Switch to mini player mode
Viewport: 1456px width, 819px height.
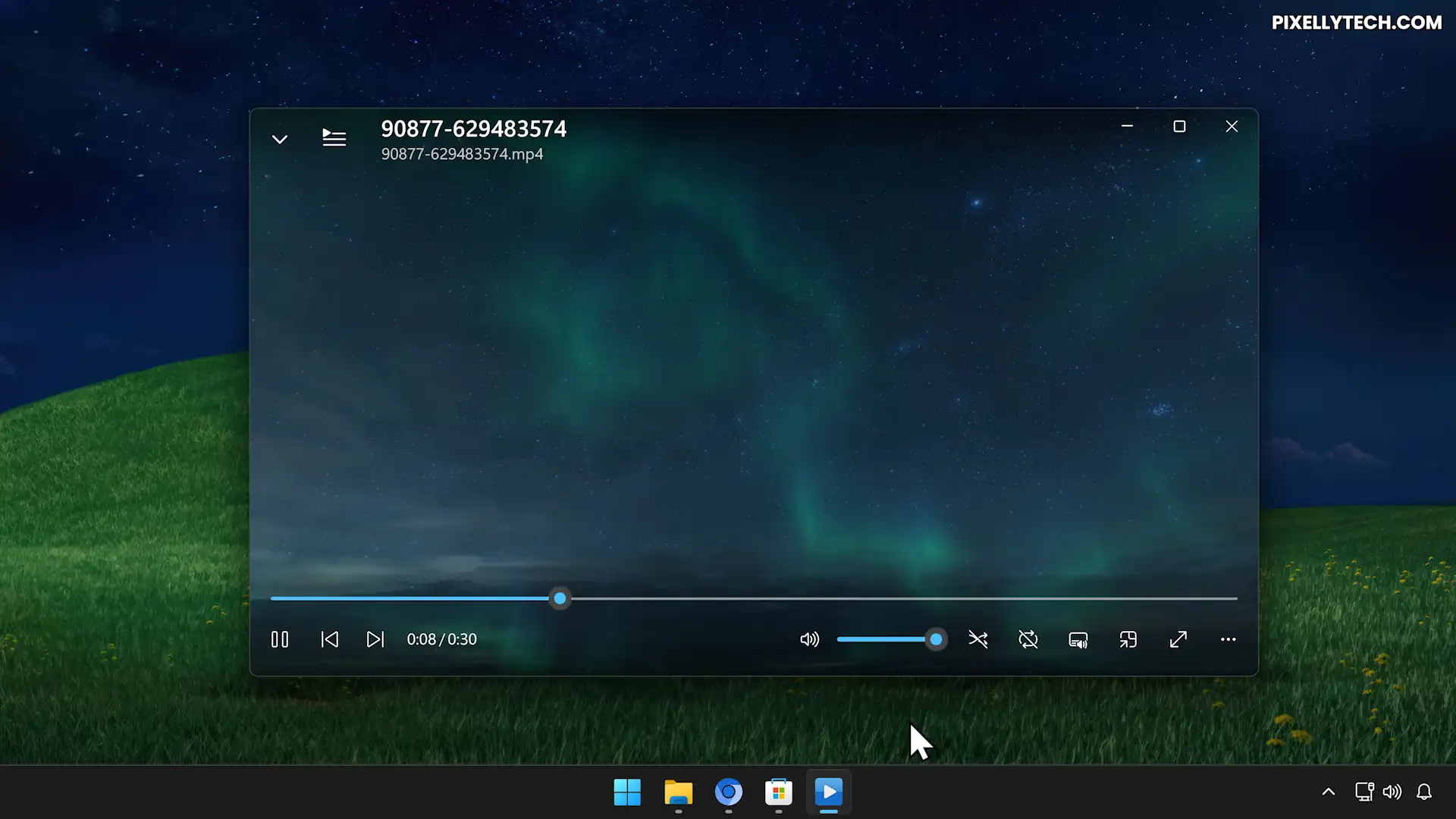(x=1128, y=639)
